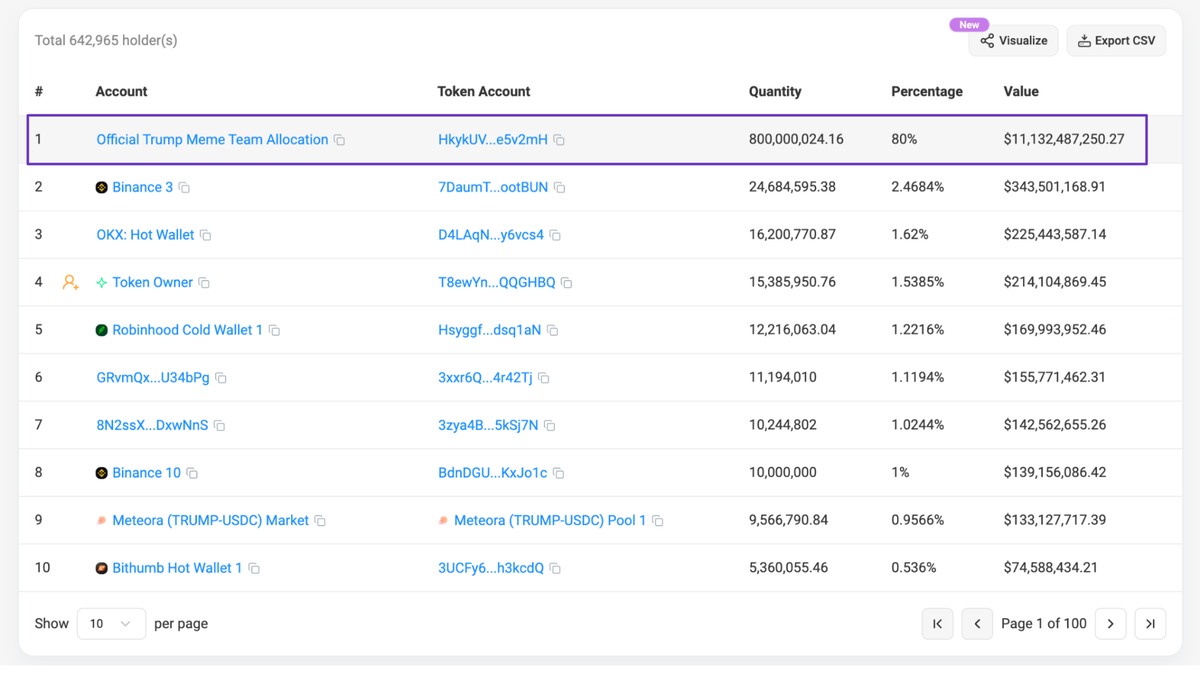Open the Token Owner account link

(x=152, y=283)
